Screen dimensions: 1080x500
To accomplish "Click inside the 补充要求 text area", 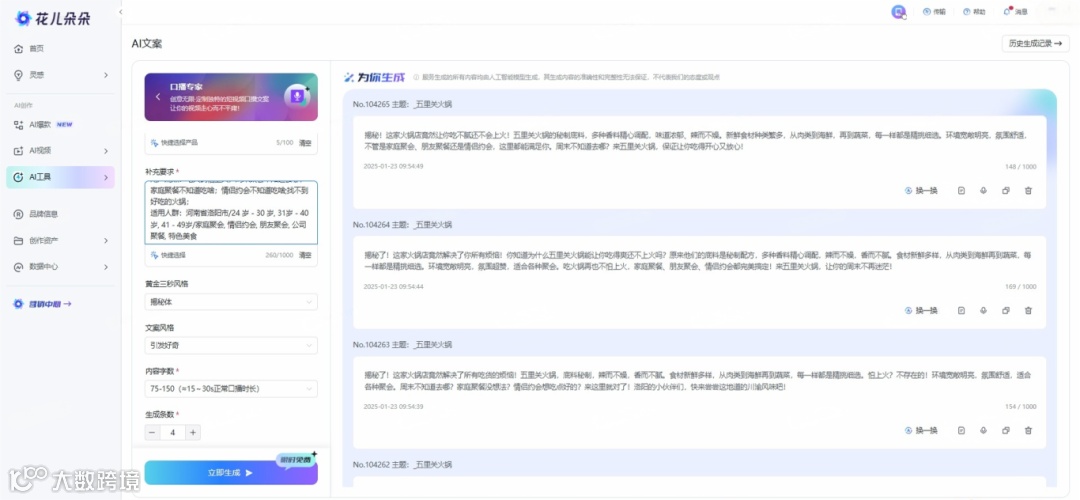I will [231, 213].
